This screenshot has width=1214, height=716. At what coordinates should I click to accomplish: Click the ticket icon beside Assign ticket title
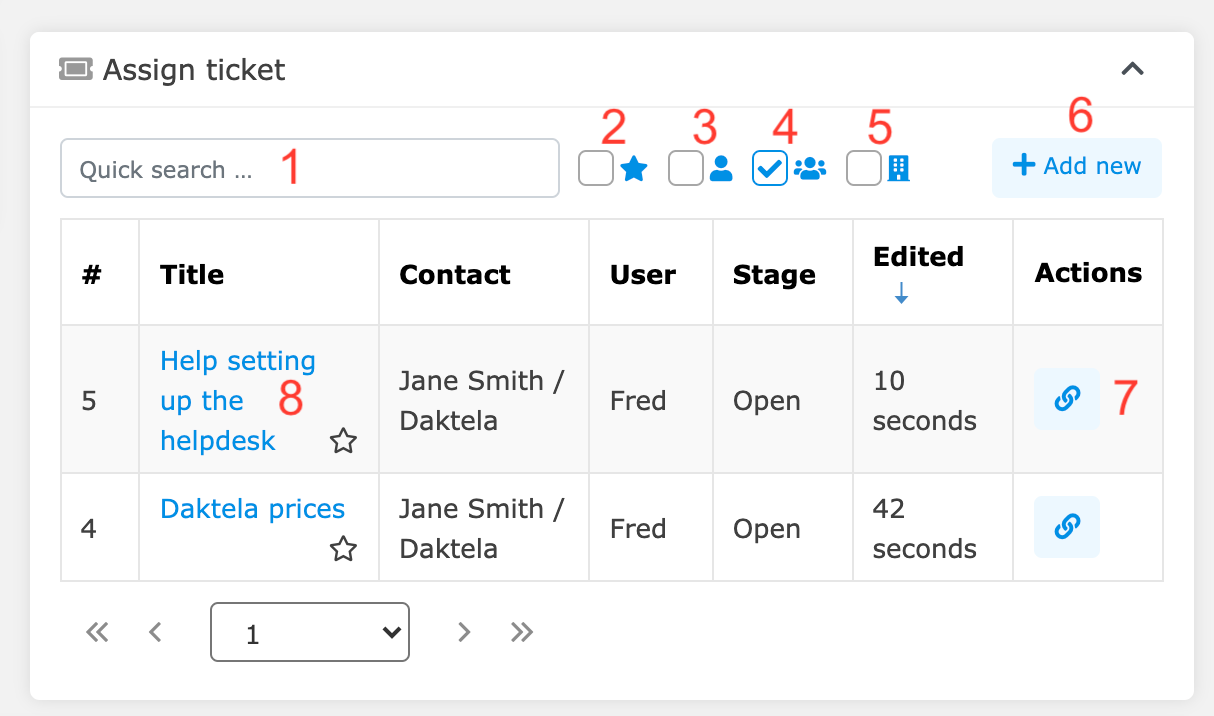point(76,69)
